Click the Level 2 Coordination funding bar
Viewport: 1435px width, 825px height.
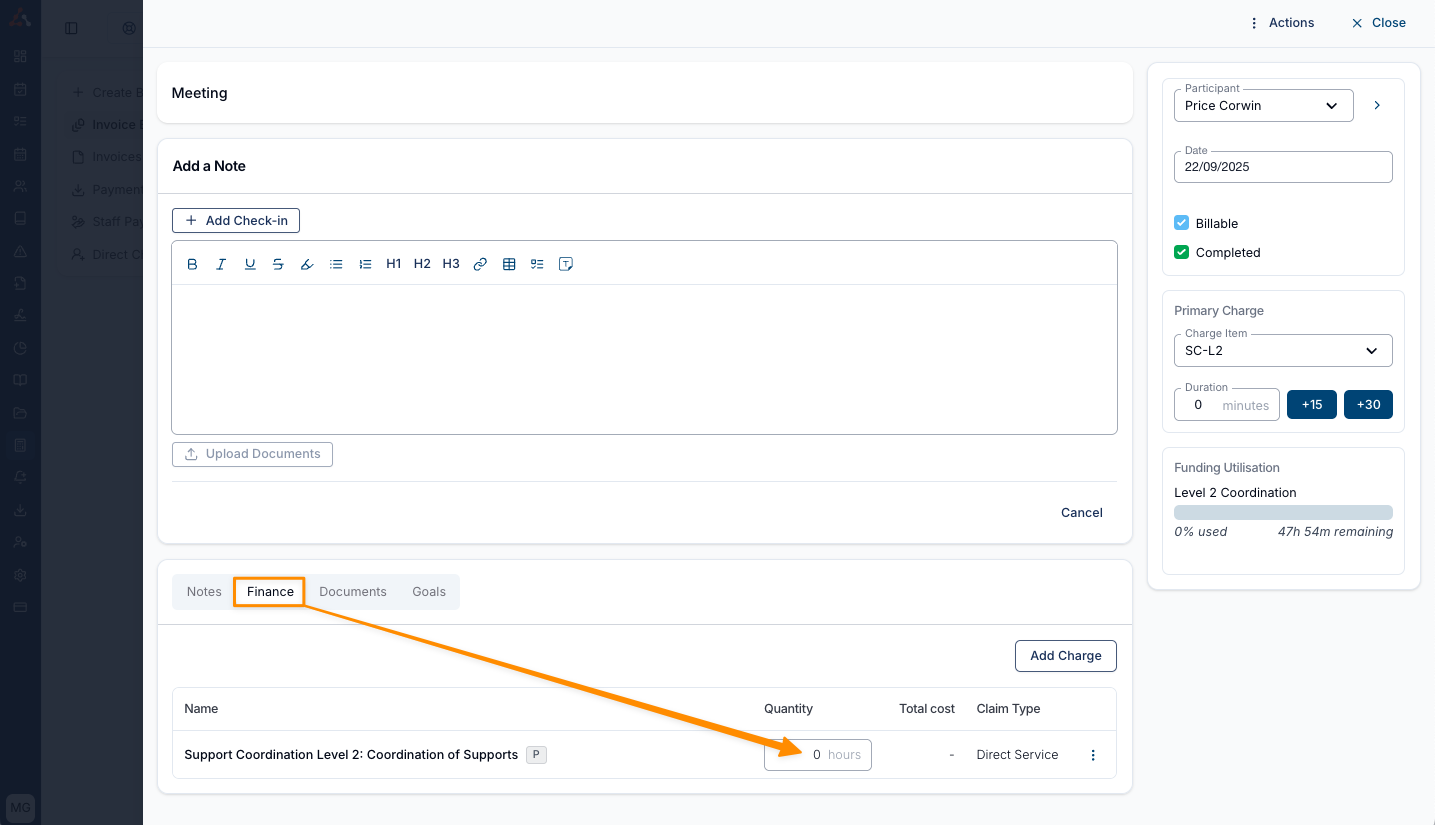(x=1283, y=512)
